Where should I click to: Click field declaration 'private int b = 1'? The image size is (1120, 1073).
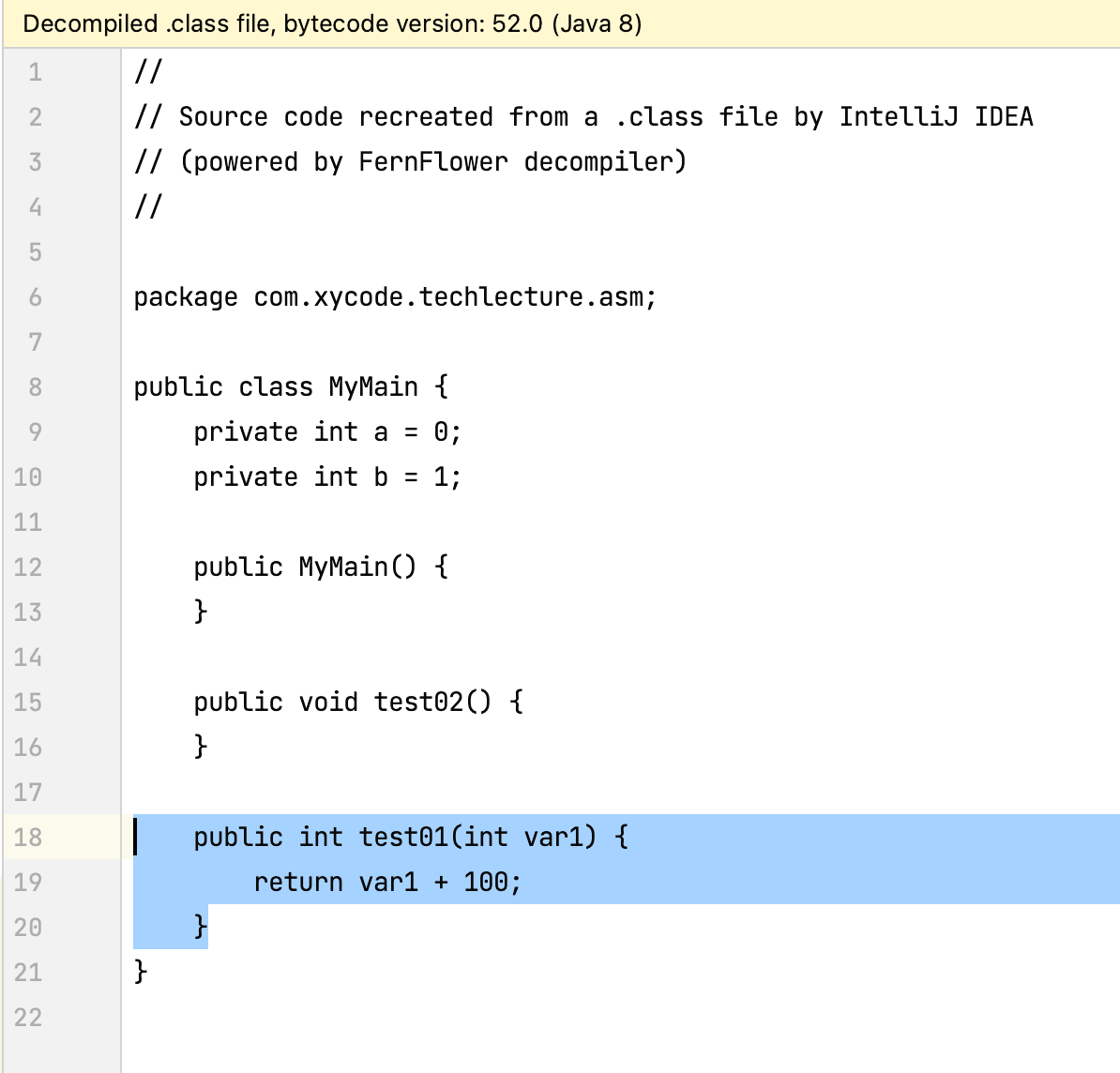click(326, 477)
